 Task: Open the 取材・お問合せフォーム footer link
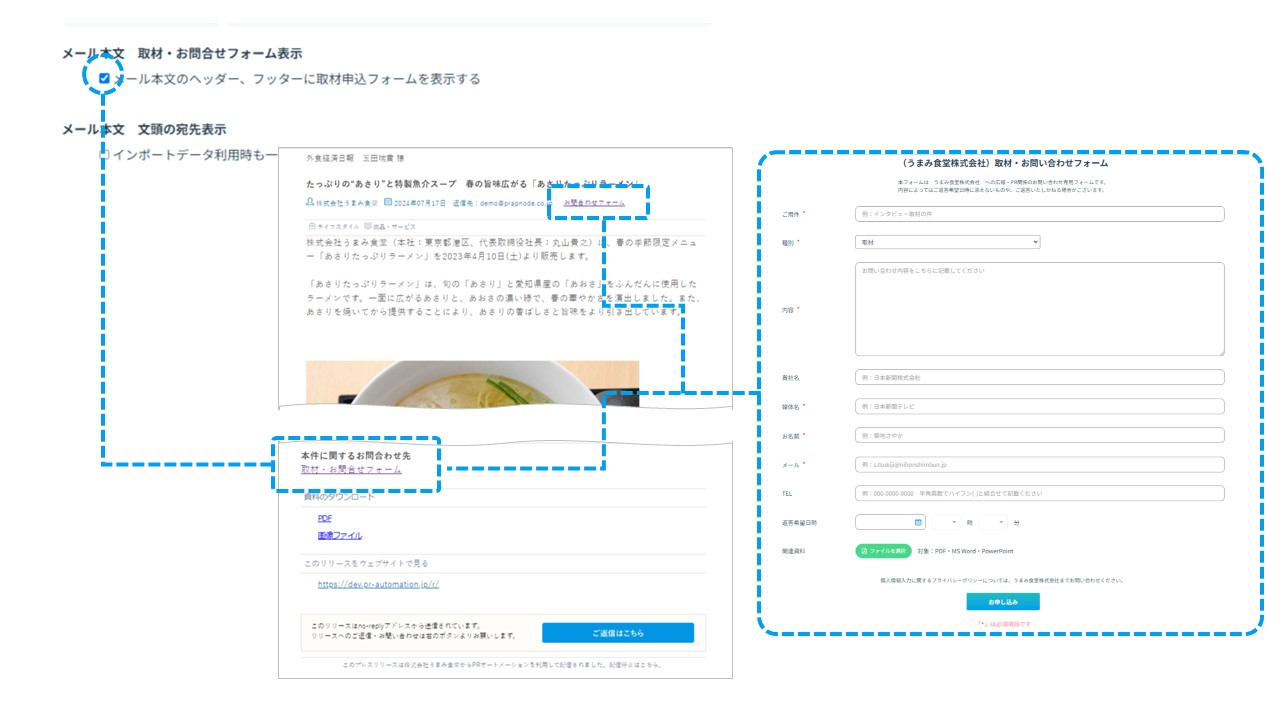(351, 469)
